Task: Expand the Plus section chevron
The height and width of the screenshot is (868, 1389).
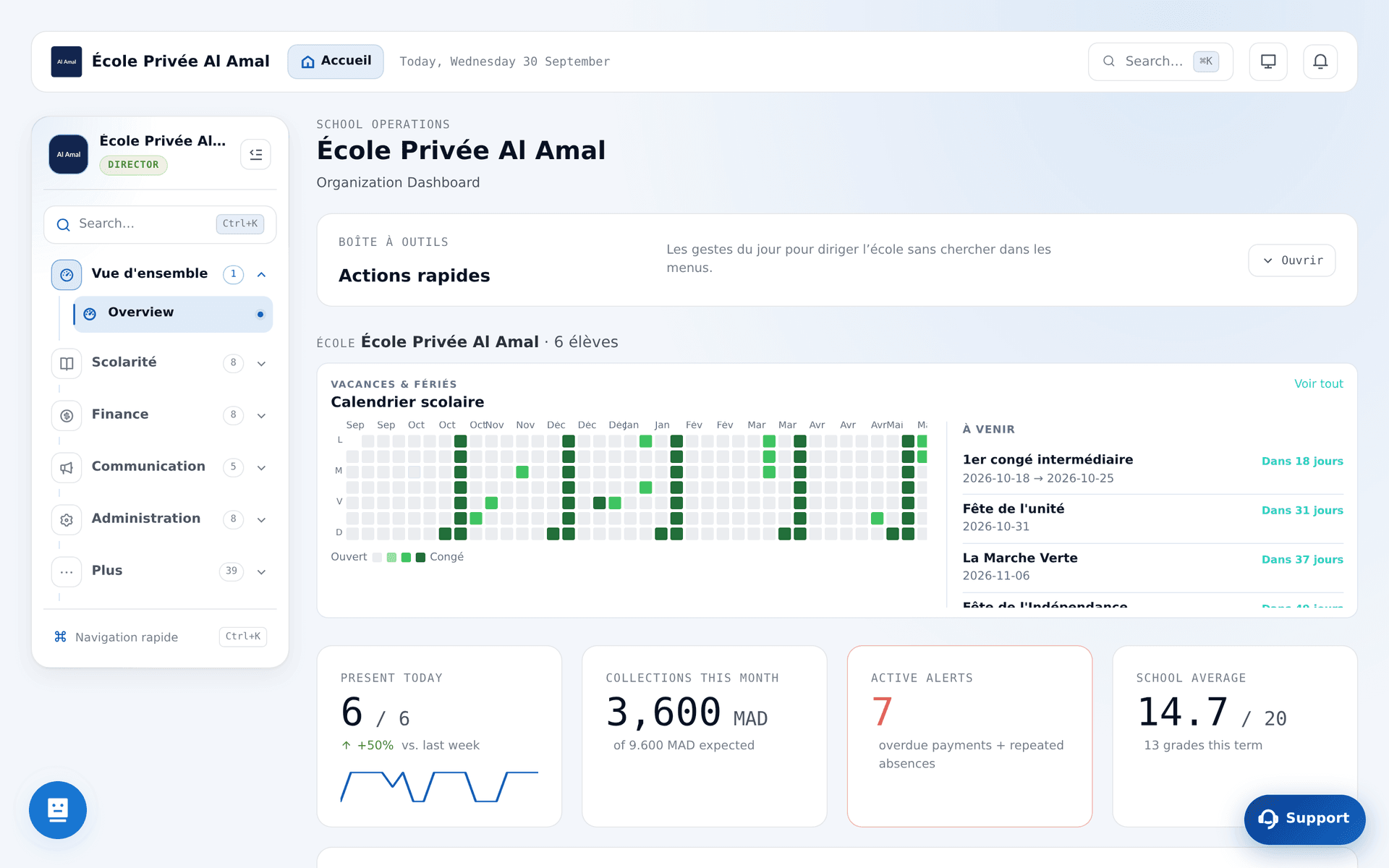Action: (x=261, y=571)
